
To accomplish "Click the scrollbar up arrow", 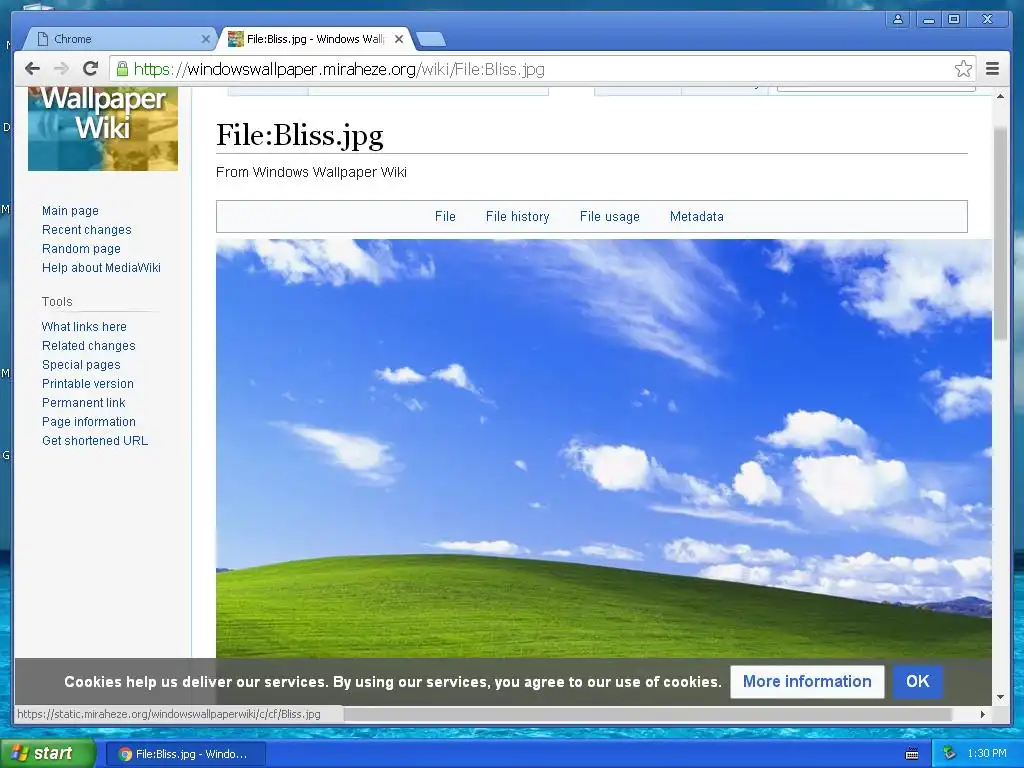I will (1000, 97).
